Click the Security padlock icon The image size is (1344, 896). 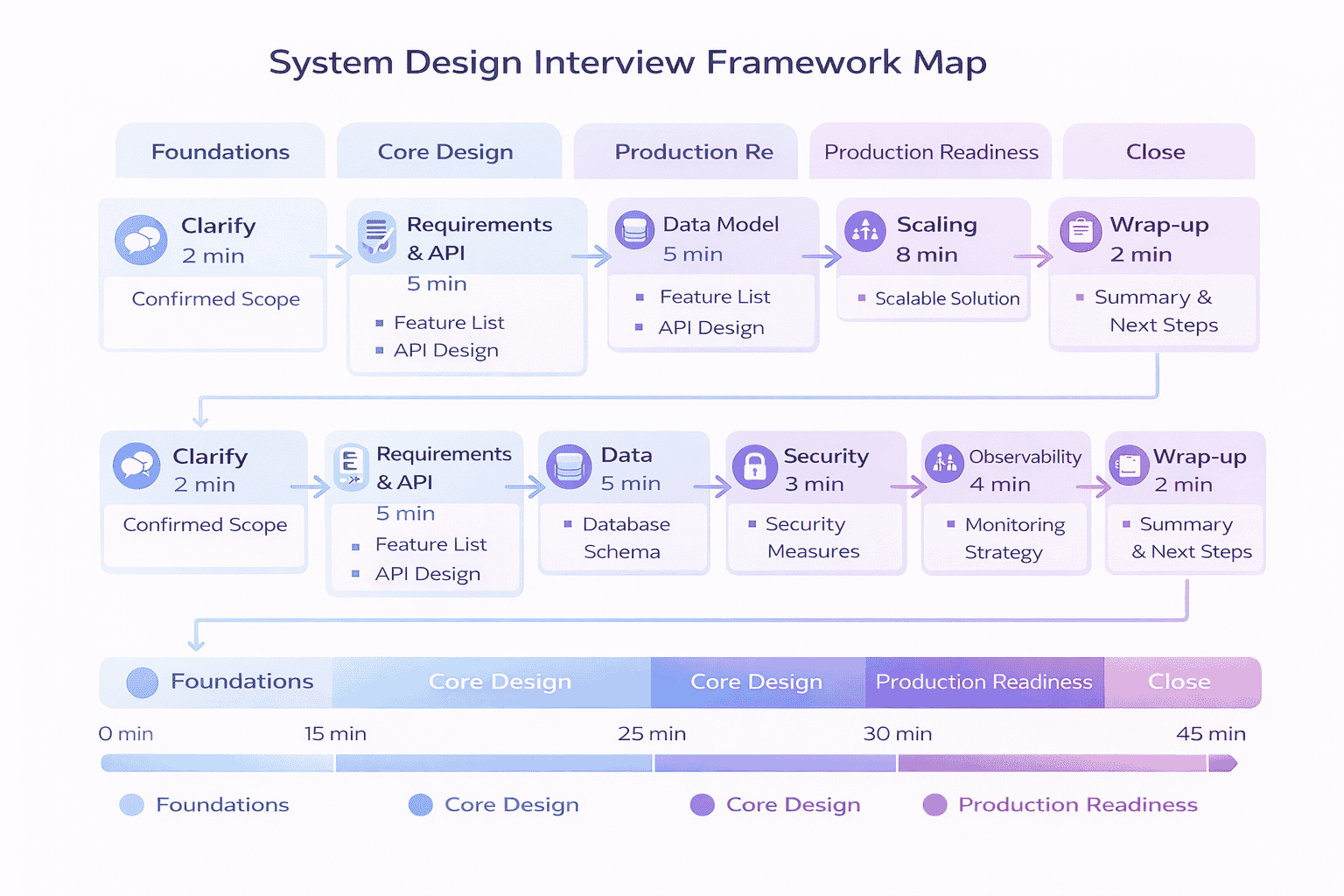(x=754, y=467)
